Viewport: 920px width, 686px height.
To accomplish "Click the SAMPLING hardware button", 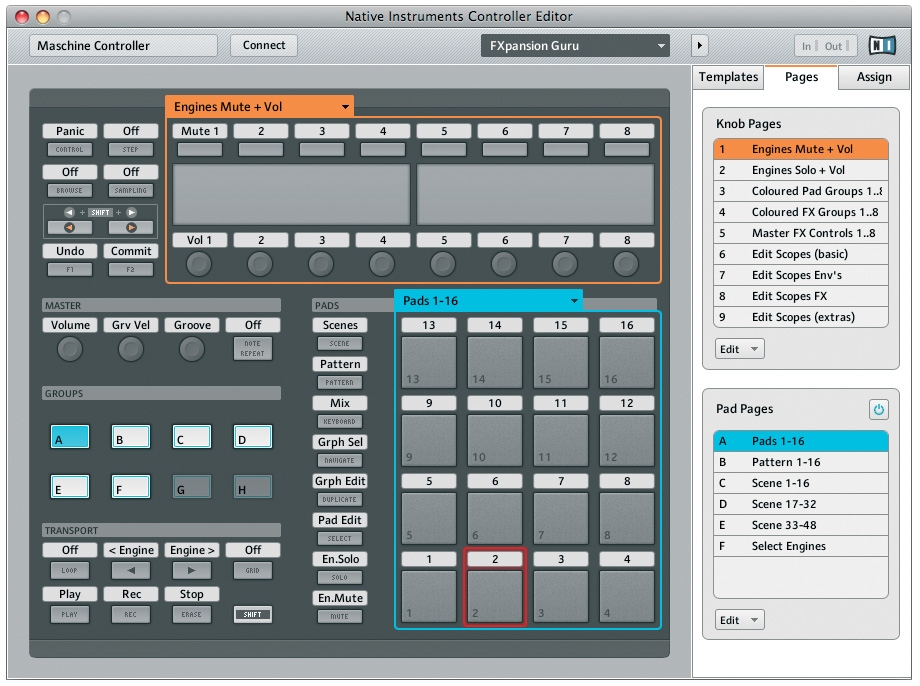I will click(131, 190).
